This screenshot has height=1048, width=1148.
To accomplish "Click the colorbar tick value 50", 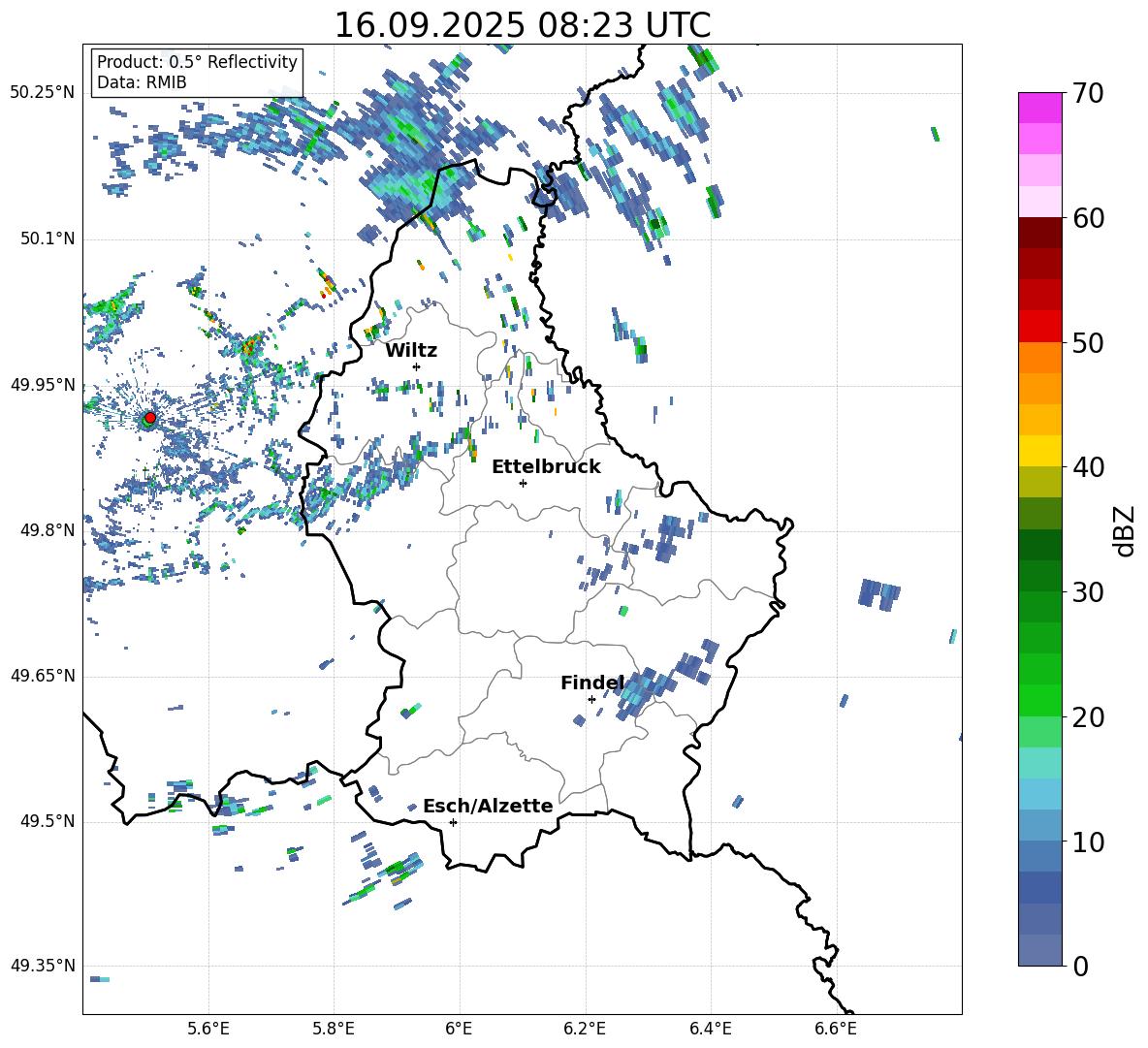I will (x=1089, y=342).
